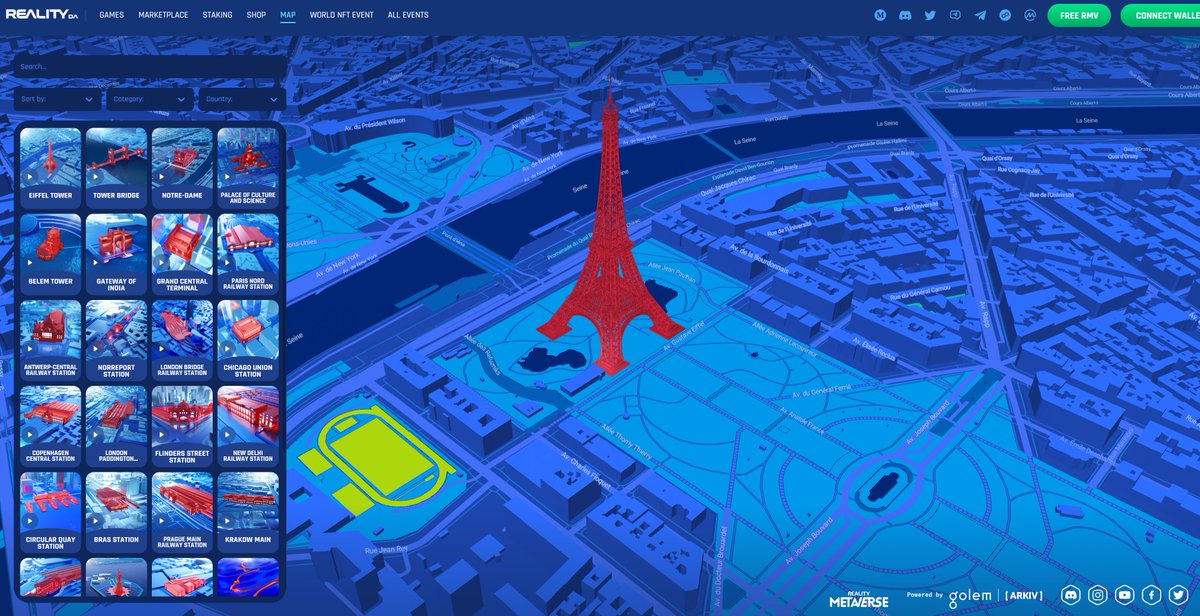The image size is (1200, 616).
Task: Click the Facebook hexagon icon in the footer
Action: point(1152,596)
